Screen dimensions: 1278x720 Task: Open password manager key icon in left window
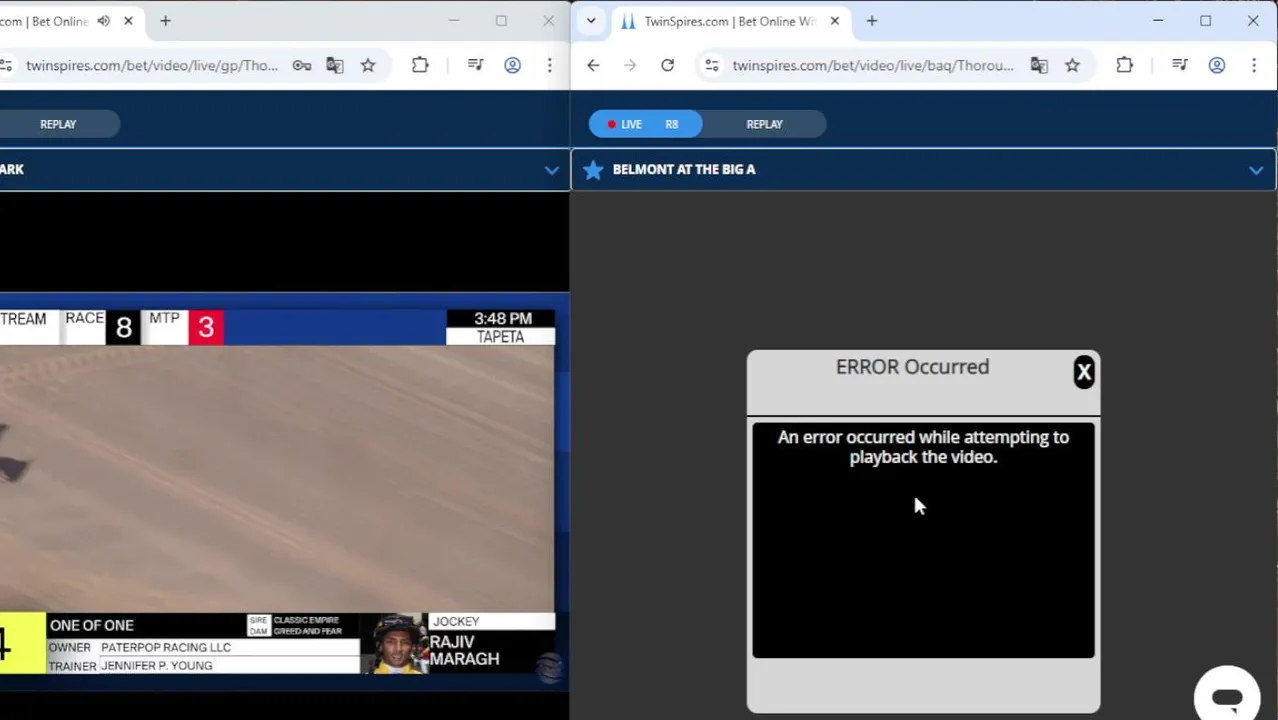point(301,65)
